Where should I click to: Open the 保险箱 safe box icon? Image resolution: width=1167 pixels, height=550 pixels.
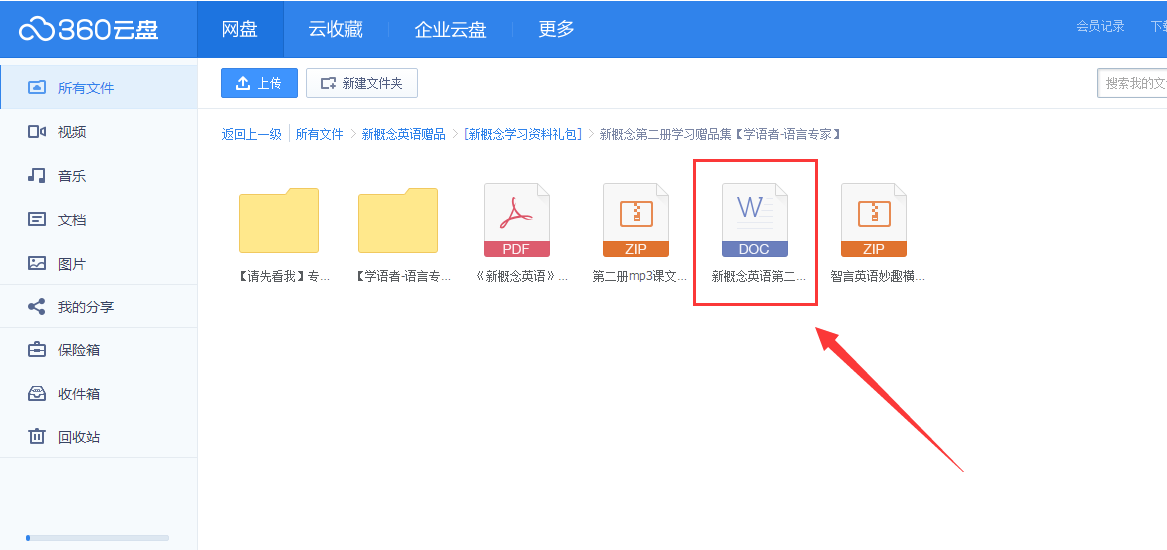pyautogui.click(x=36, y=350)
